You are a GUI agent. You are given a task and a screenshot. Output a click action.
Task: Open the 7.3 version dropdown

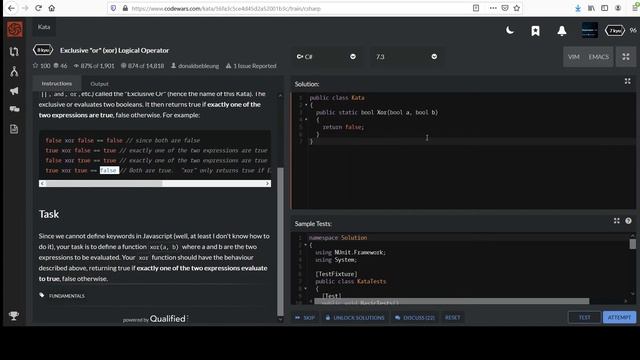(x=407, y=57)
